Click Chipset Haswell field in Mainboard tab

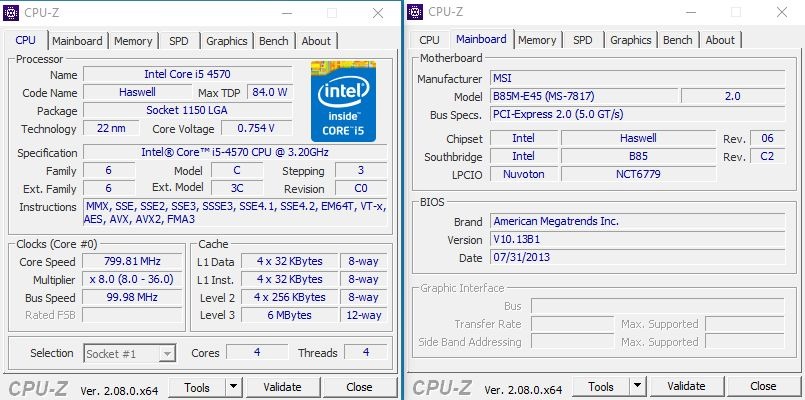(638, 138)
